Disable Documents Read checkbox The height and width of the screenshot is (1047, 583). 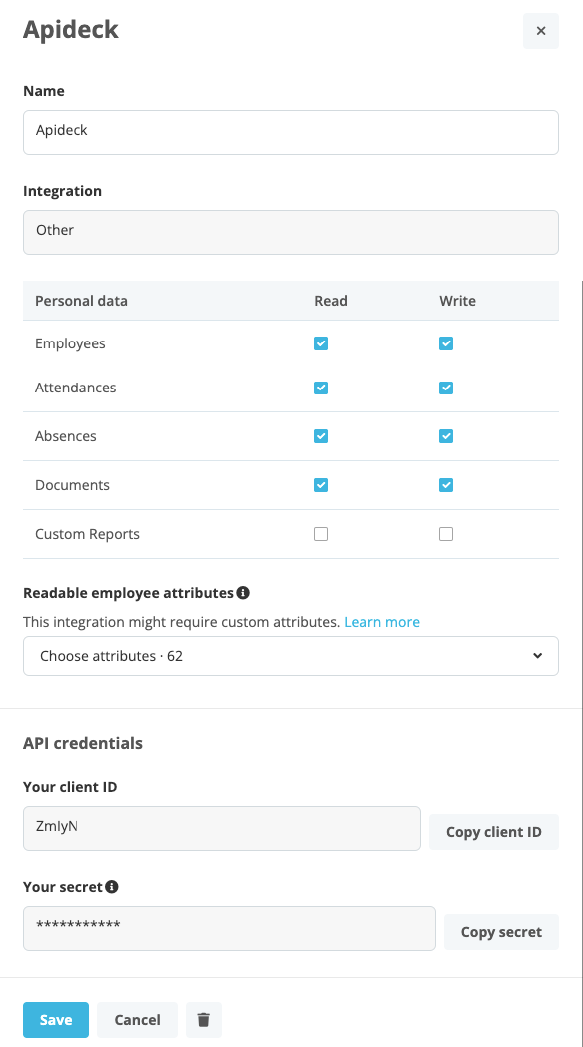click(321, 485)
